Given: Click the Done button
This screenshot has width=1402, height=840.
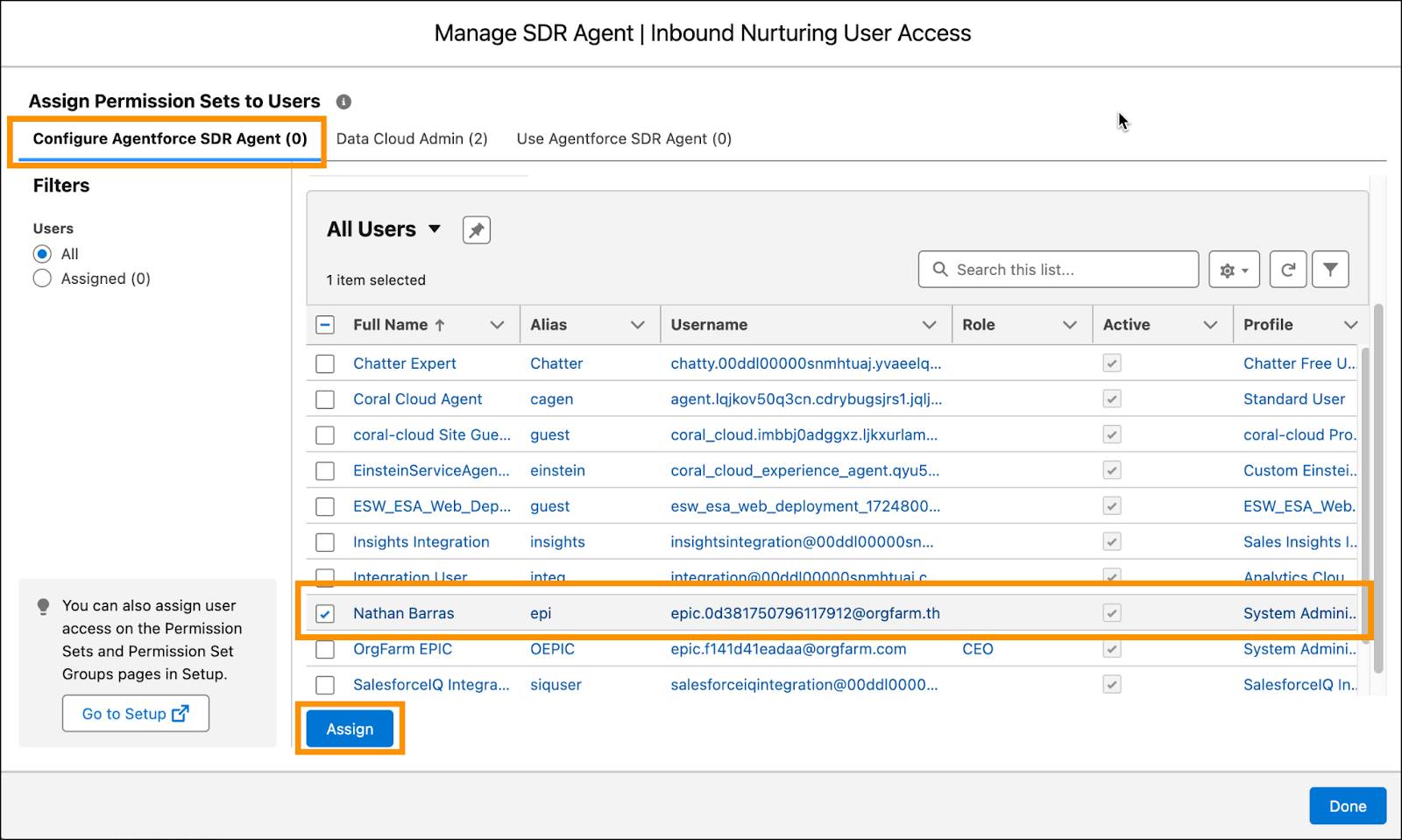Looking at the screenshot, I should click(x=1348, y=806).
